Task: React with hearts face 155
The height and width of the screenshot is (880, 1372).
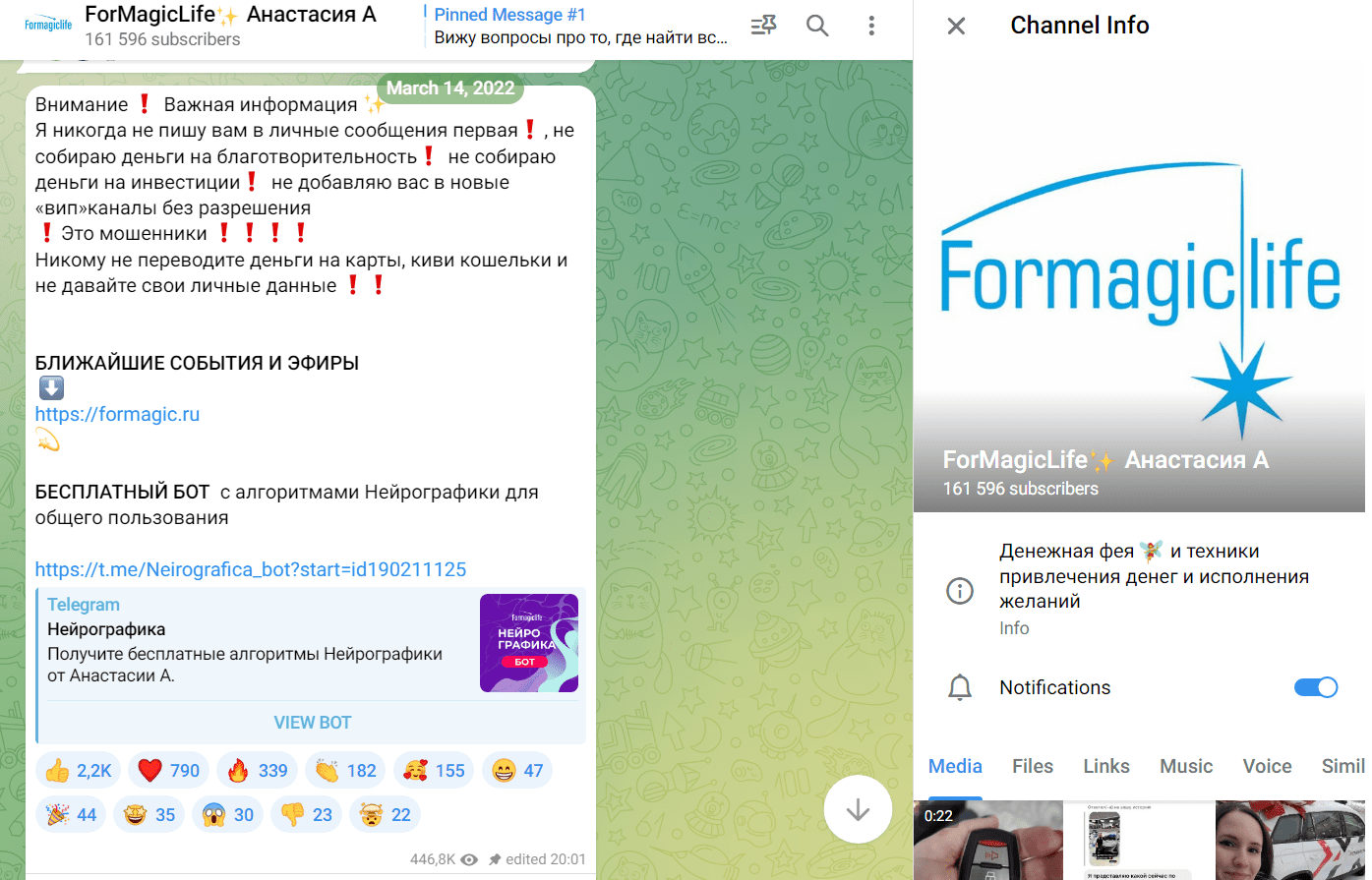Action: pos(434,771)
